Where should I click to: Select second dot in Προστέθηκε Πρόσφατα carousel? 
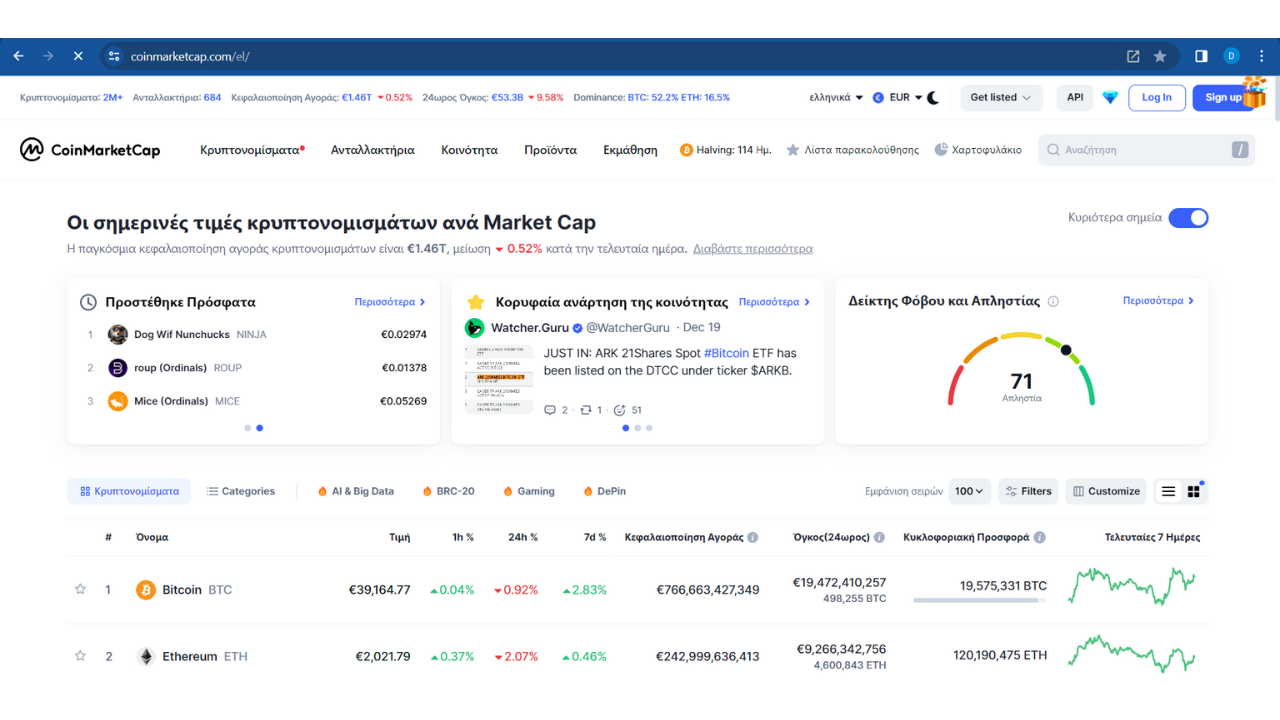(259, 428)
